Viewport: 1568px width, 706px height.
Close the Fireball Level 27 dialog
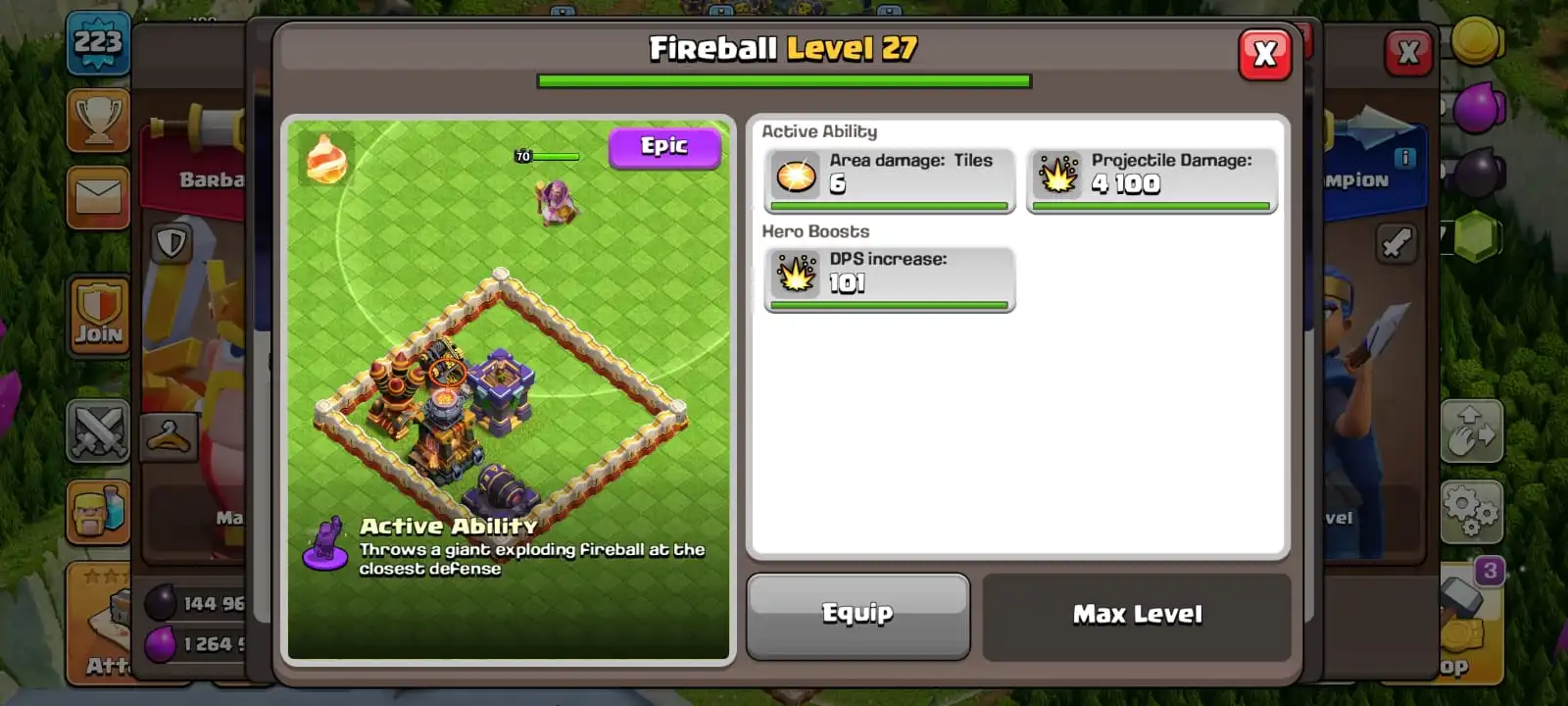click(x=1264, y=53)
